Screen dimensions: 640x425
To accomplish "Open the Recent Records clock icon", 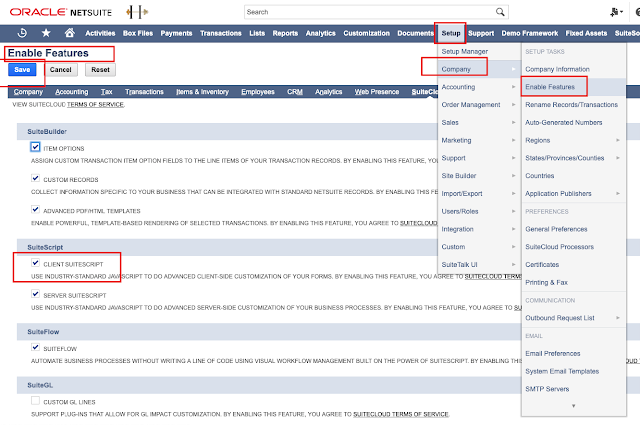I will point(22,33).
